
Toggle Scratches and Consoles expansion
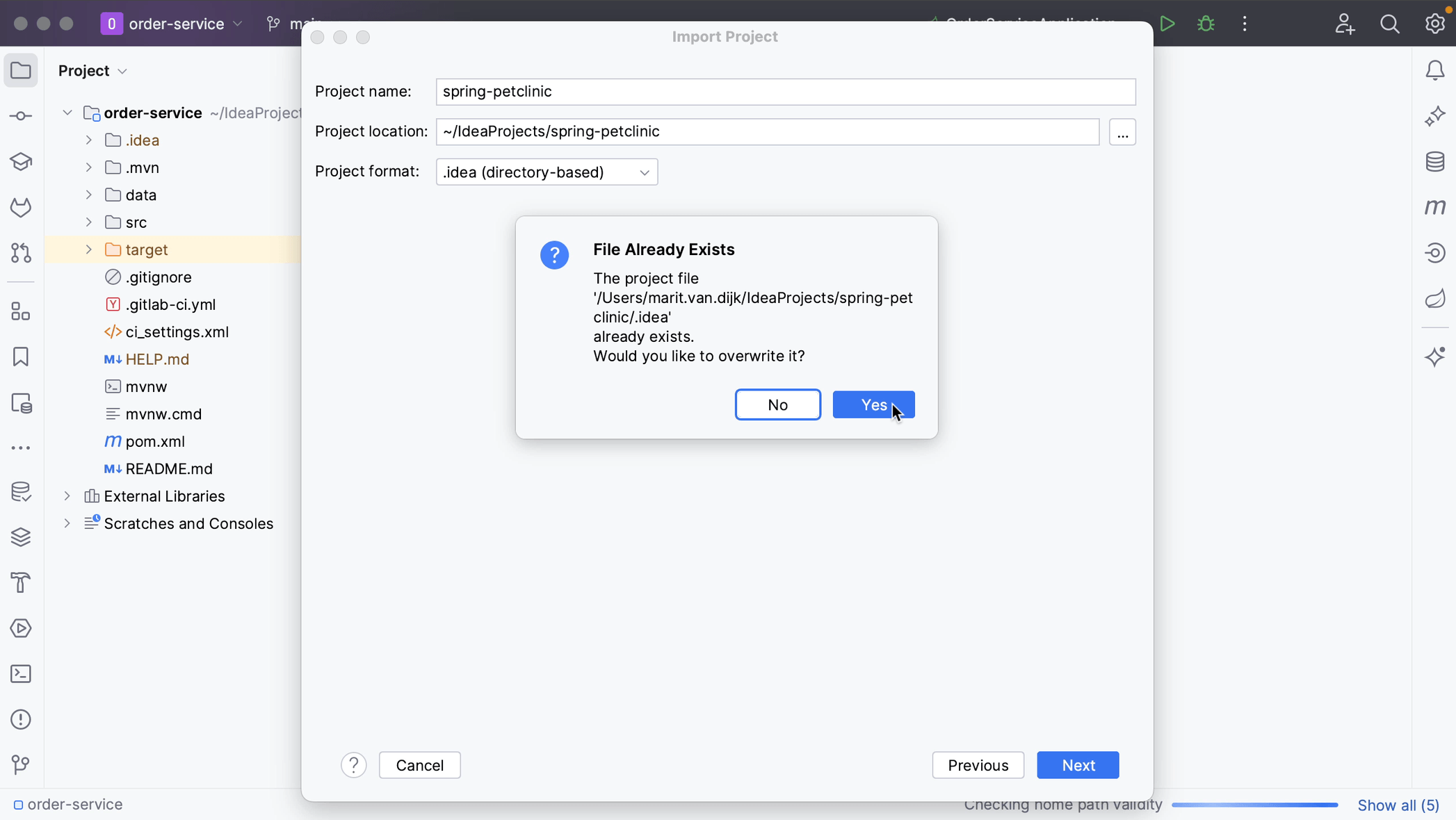click(67, 522)
